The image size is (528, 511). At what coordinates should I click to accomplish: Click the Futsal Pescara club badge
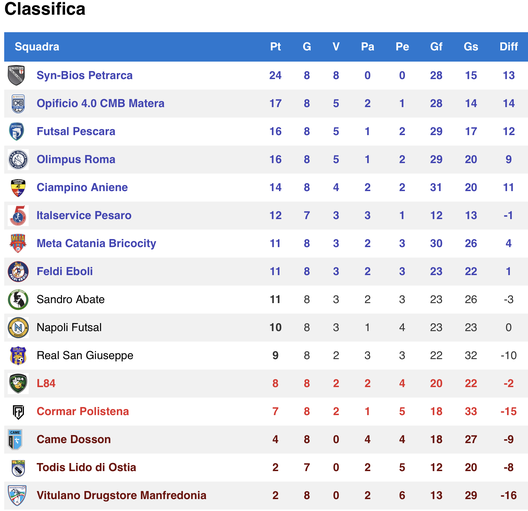pos(17,132)
